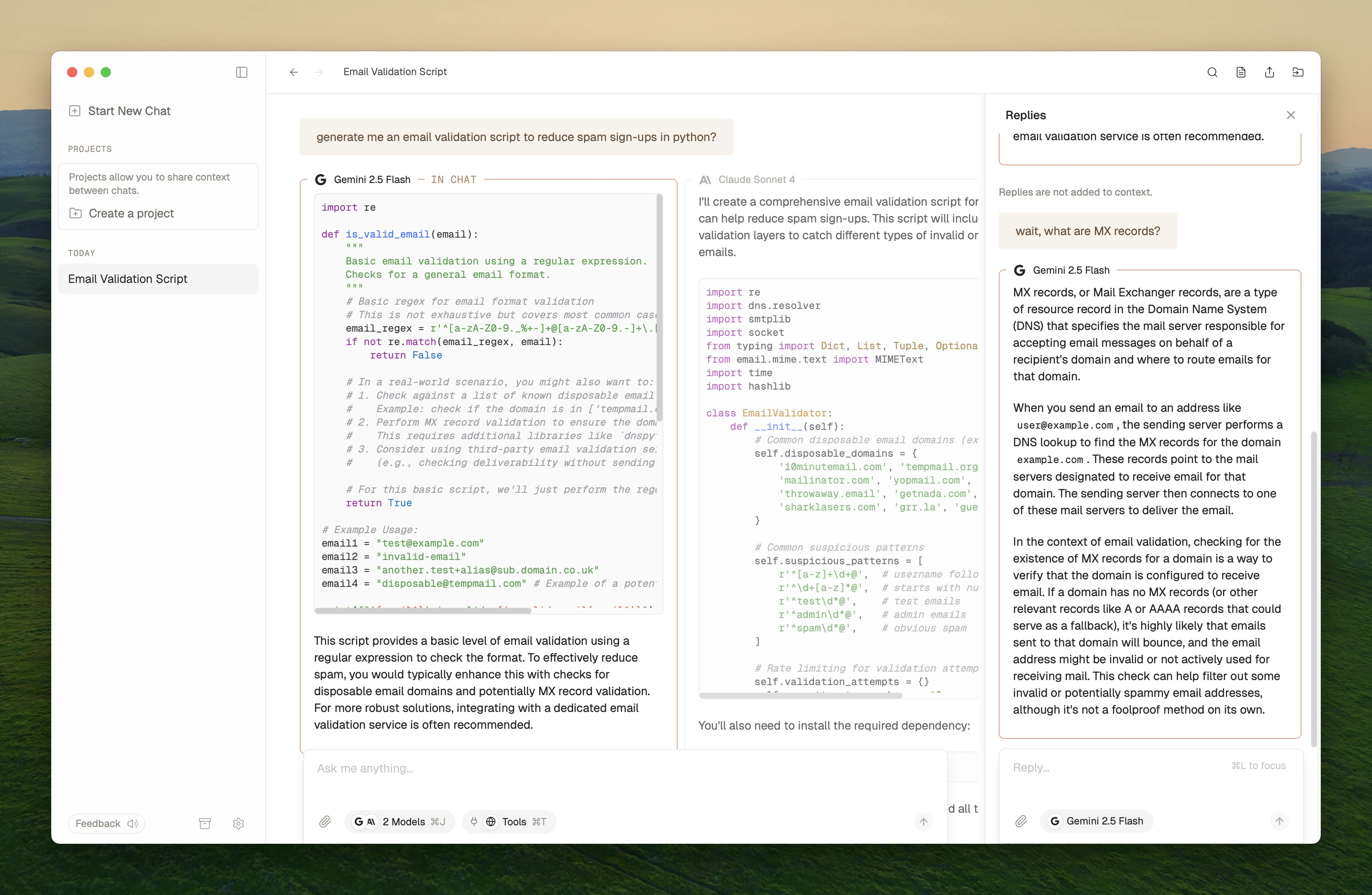Send the main chat message arrow
Viewport: 1372px width, 895px height.
924,822
